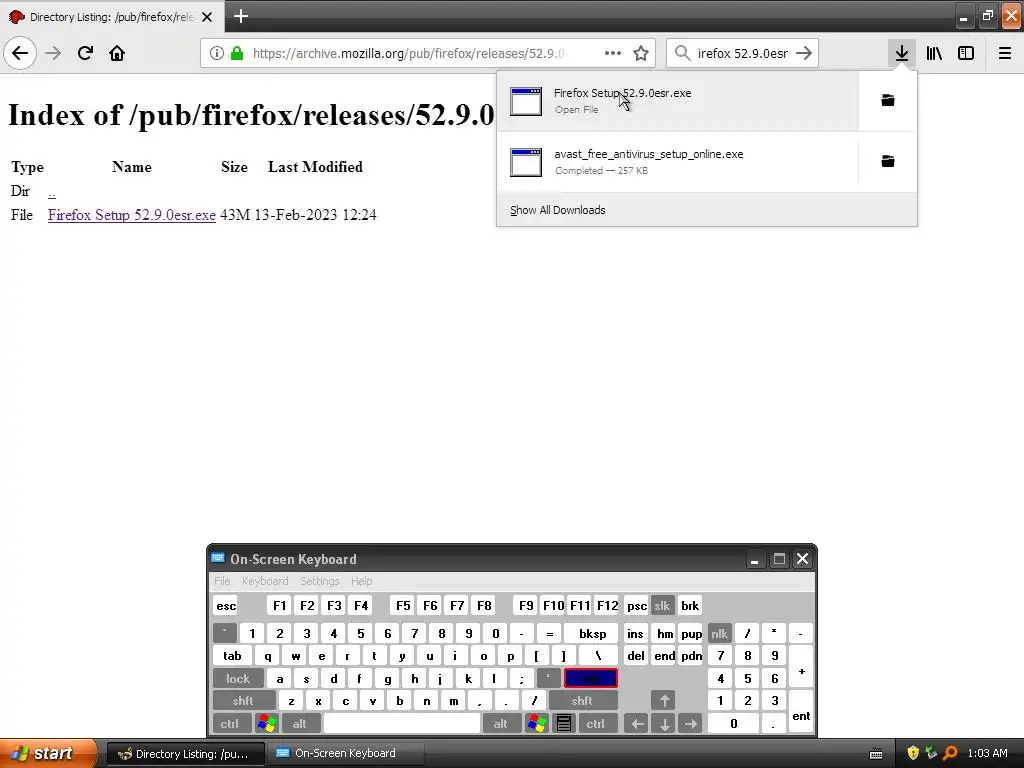This screenshot has height=768, width=1024.
Task: Click the psc print screen key
Action: (637, 605)
